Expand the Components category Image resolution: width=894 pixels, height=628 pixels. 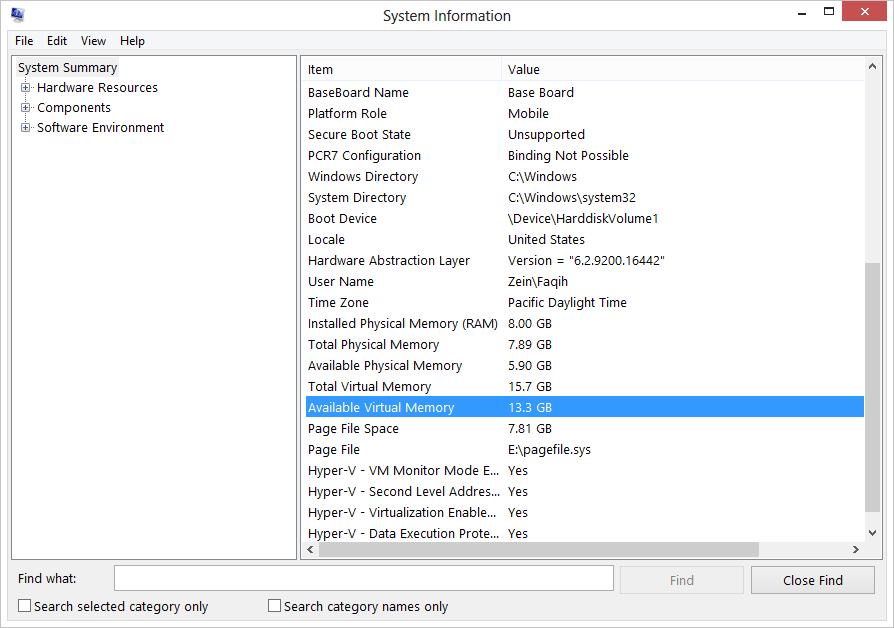[x=26, y=107]
